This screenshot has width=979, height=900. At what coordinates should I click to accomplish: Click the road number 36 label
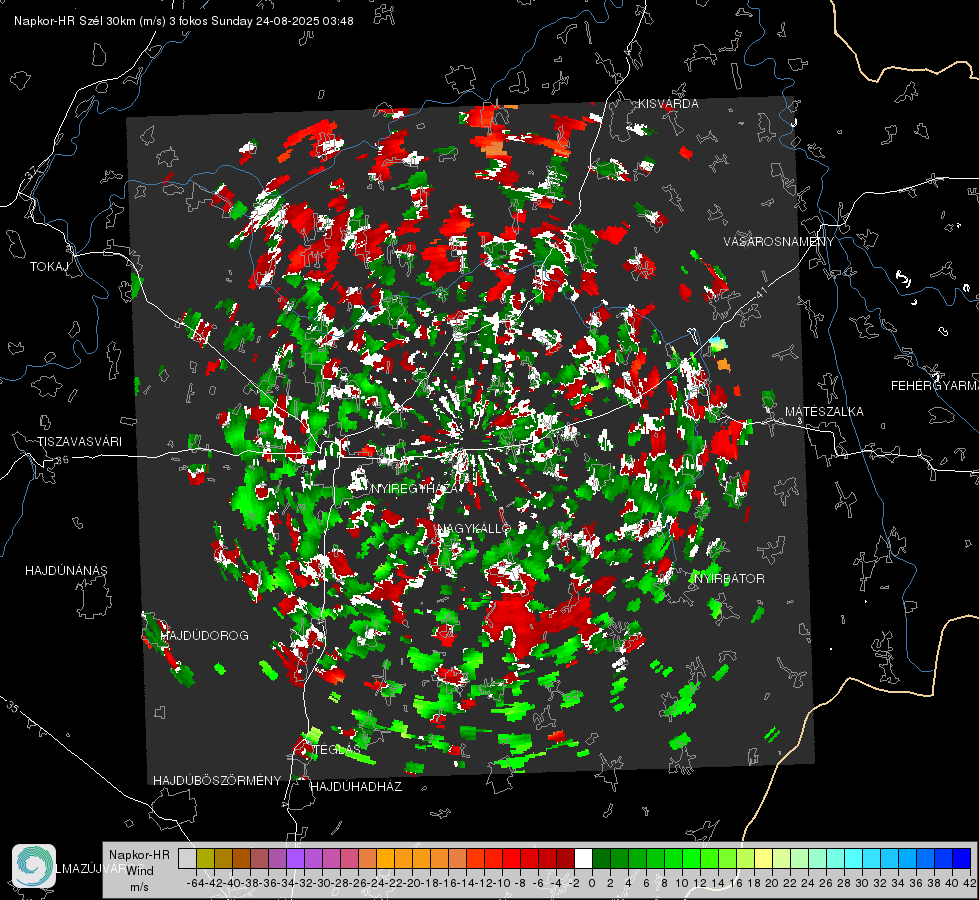62,460
